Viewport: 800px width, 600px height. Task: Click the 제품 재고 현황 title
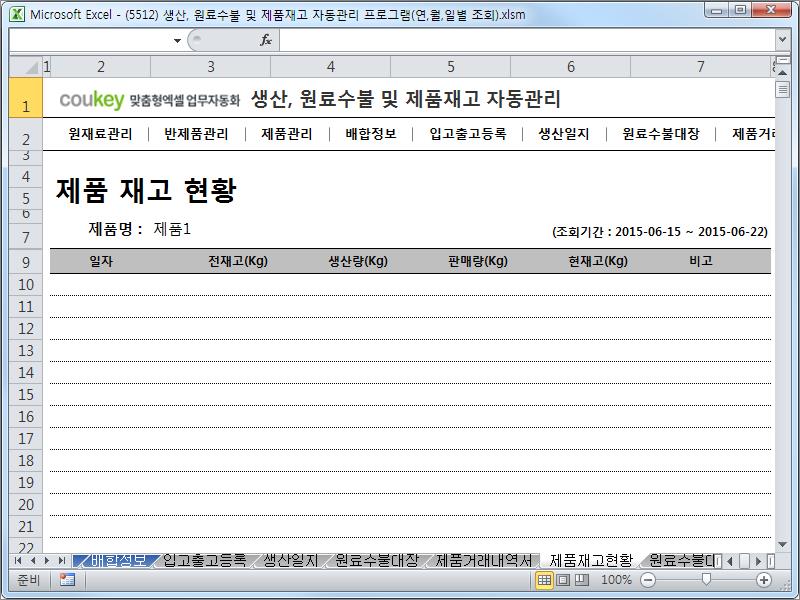146,190
